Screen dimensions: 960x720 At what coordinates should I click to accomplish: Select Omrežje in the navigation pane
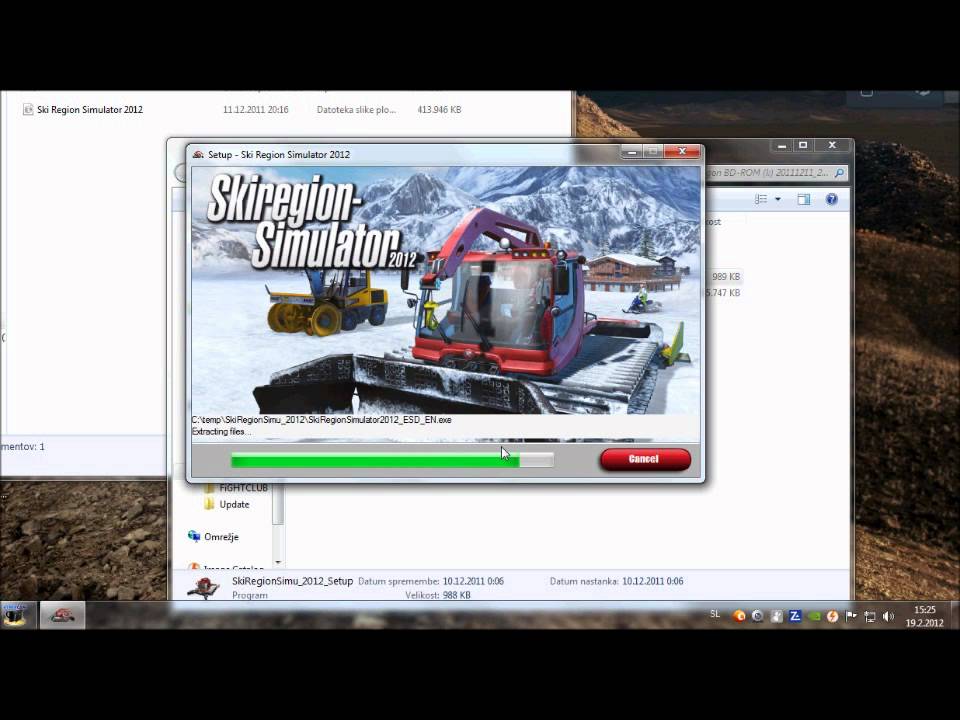point(221,537)
